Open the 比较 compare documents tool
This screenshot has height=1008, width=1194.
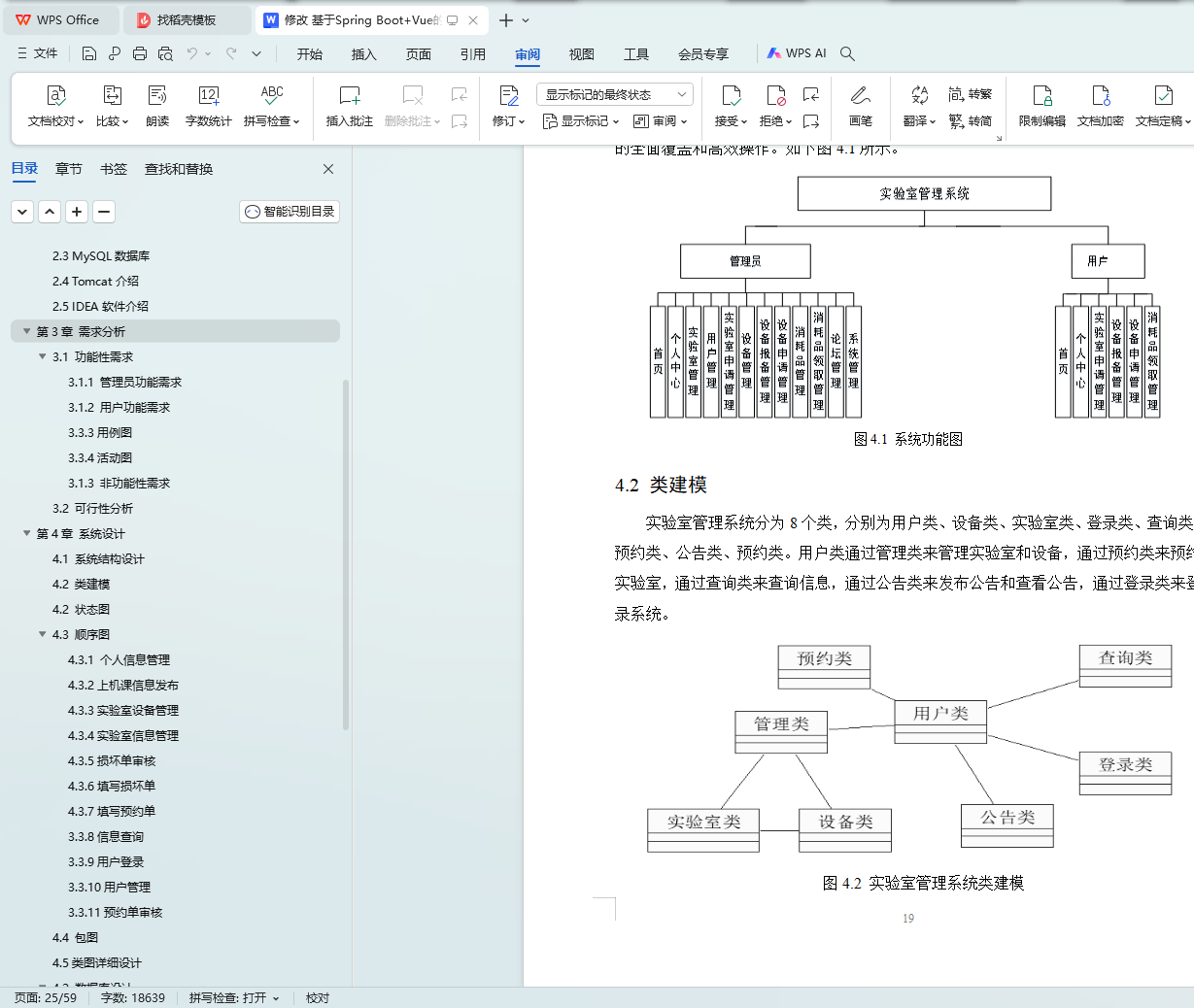coord(112,107)
